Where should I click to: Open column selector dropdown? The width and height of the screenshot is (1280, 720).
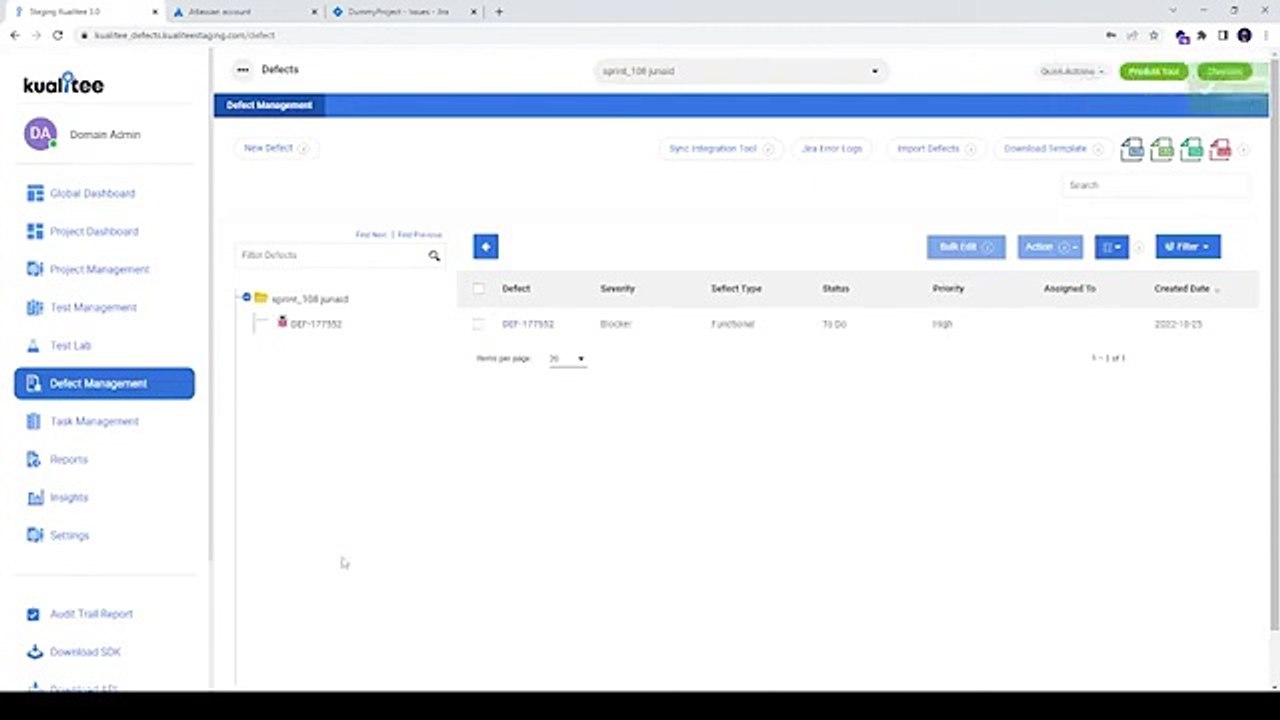point(1111,247)
